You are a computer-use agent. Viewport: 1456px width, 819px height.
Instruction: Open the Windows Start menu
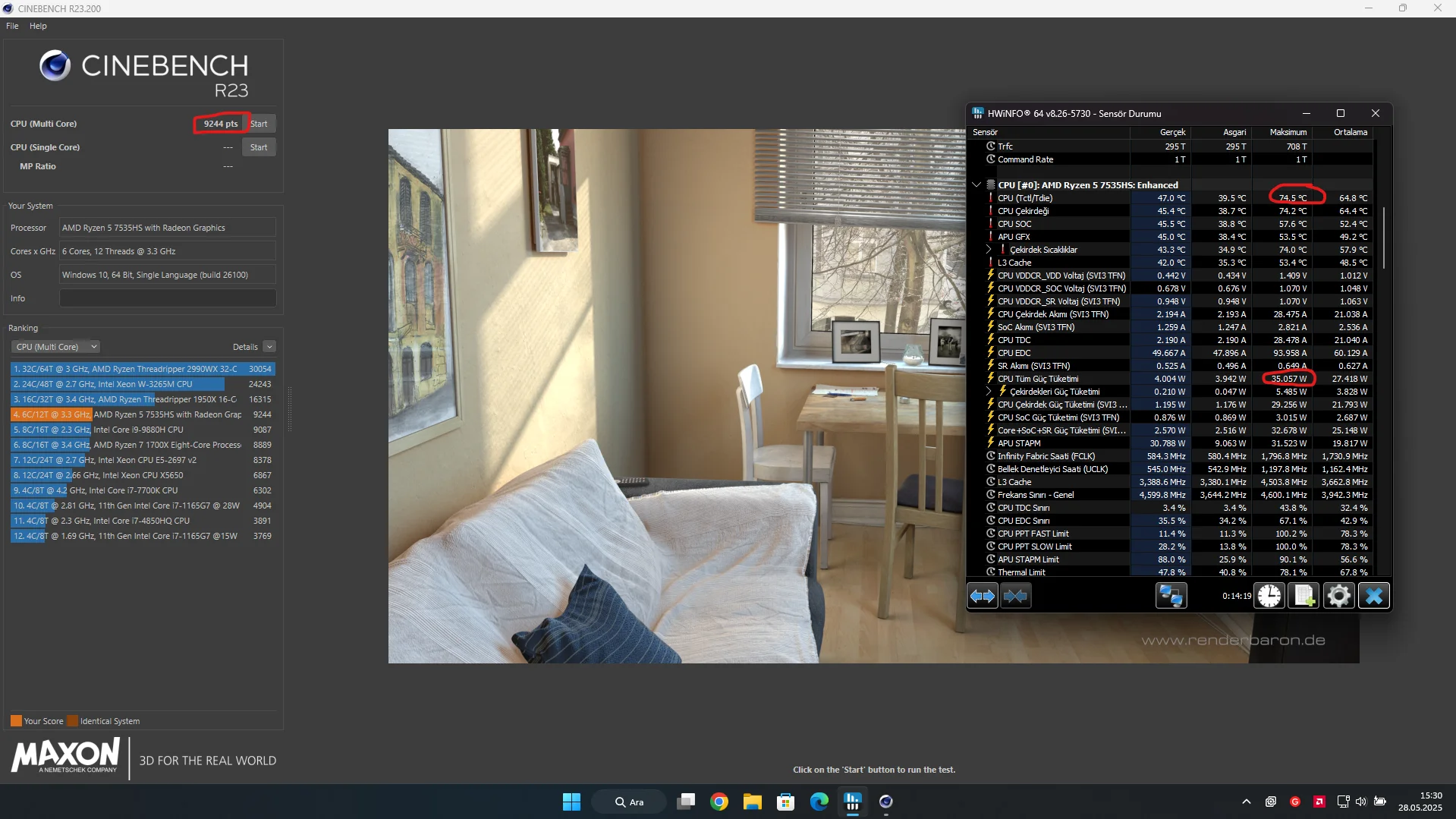pyautogui.click(x=571, y=802)
